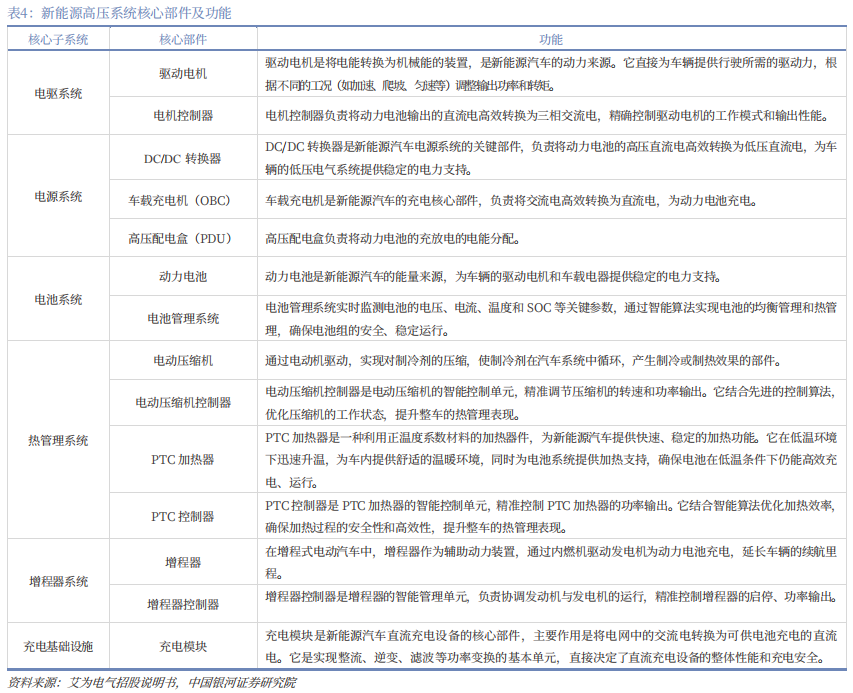This screenshot has width=853, height=693.
Task: Click the 电动压缩机控制器 component cell
Action: click(183, 402)
